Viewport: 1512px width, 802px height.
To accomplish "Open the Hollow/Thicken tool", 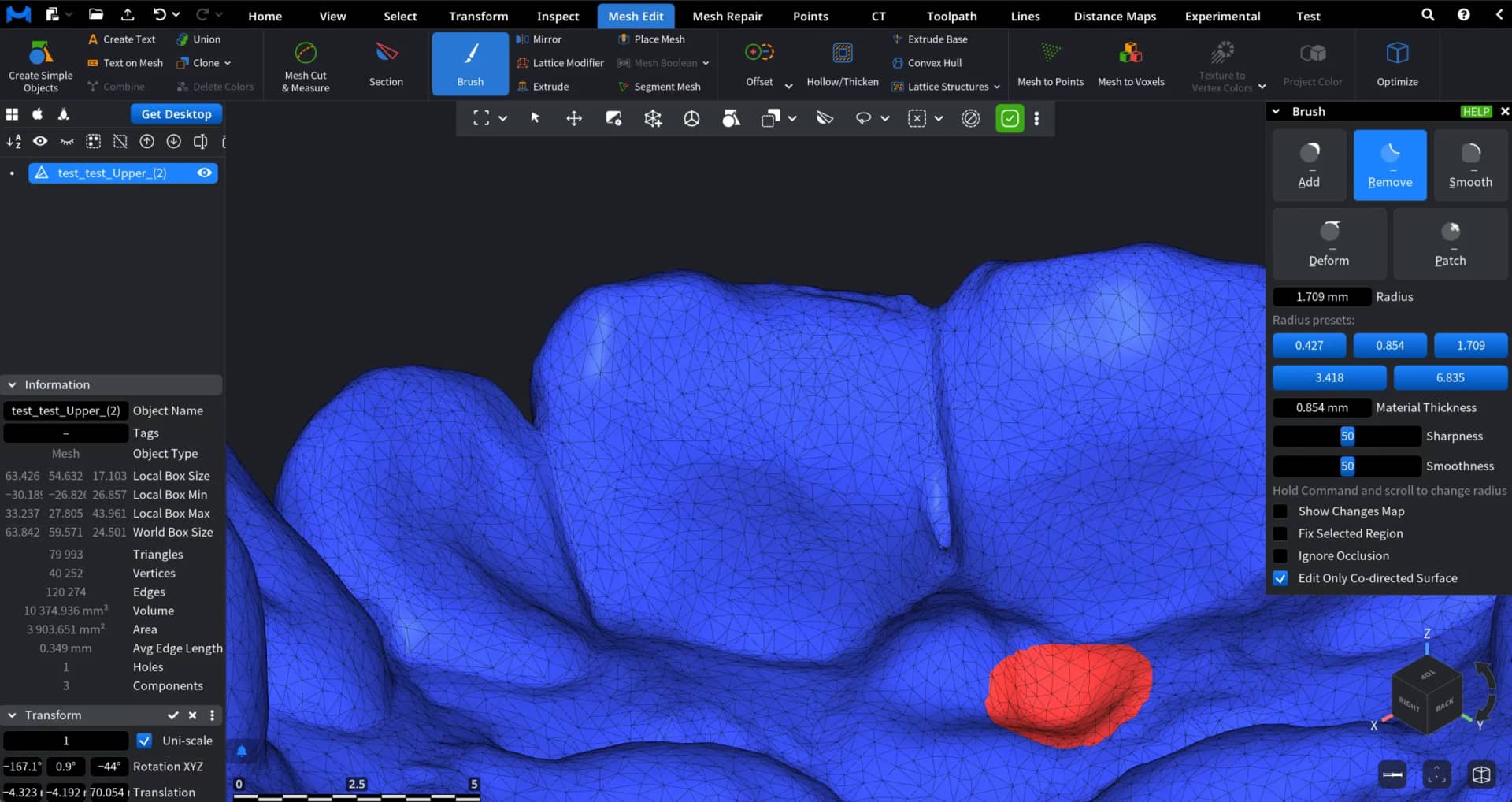I will [x=842, y=65].
